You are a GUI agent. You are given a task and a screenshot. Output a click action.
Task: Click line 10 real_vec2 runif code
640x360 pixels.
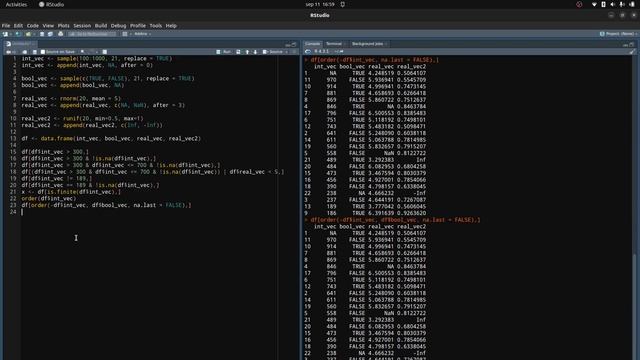pos(82,118)
